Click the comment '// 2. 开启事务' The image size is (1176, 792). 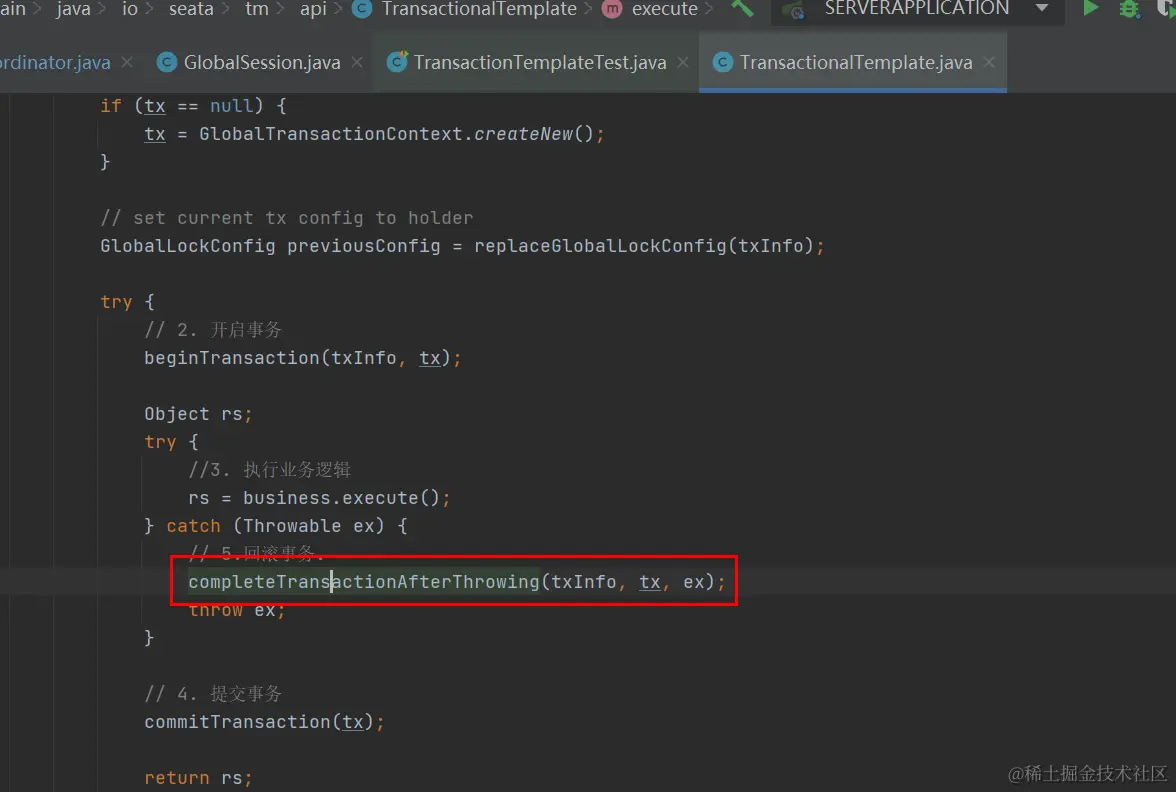click(213, 330)
